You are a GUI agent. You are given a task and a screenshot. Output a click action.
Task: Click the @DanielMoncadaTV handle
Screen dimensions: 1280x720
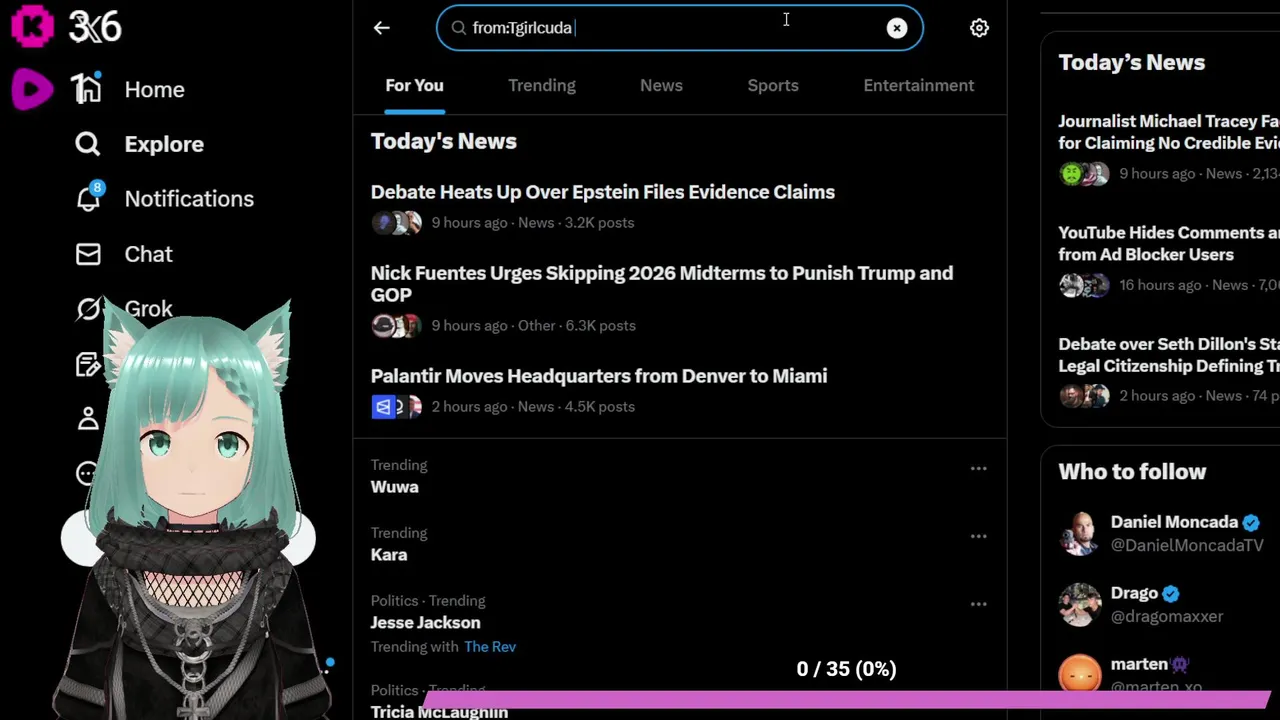[x=1187, y=546]
